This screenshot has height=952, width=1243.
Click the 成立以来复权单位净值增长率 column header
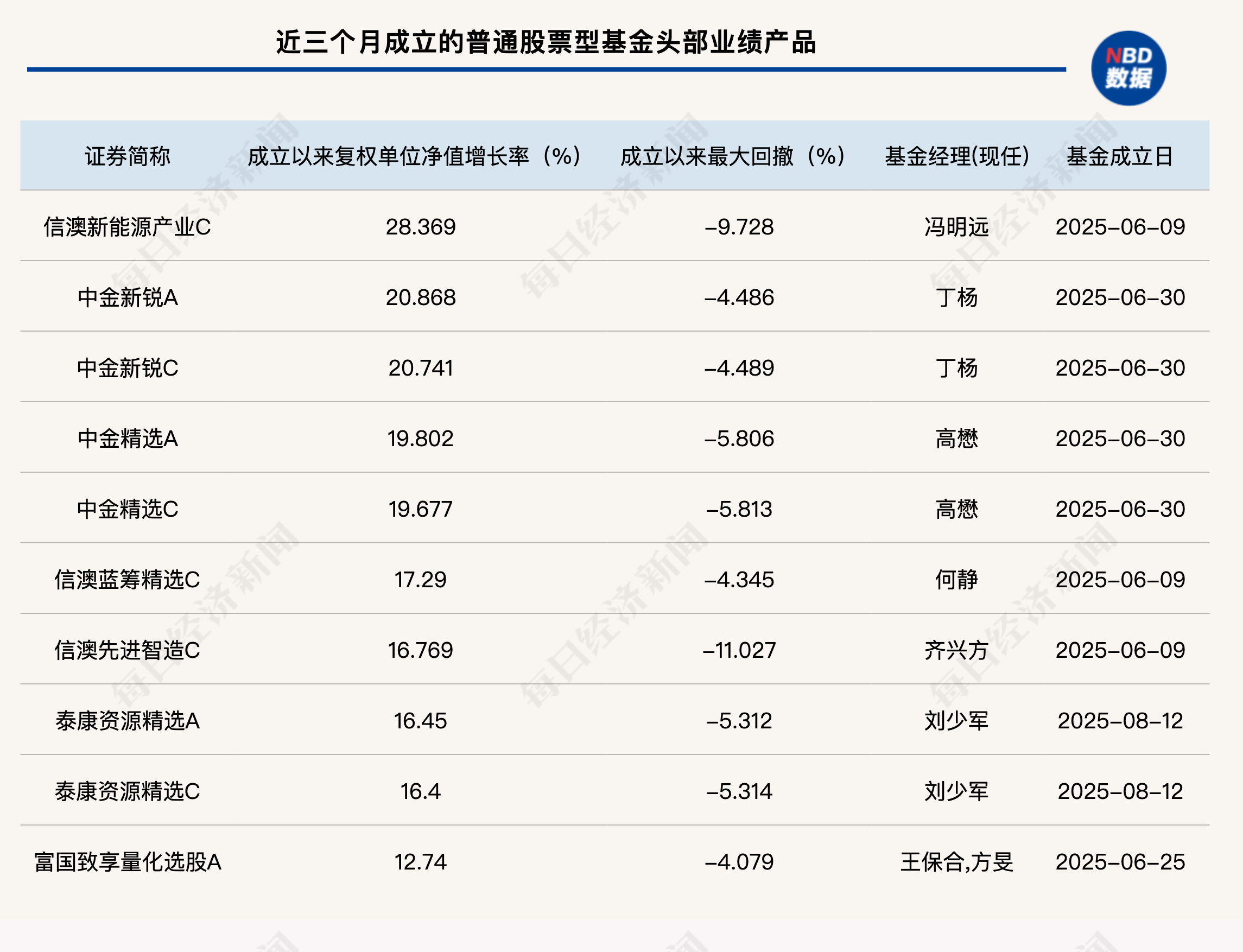(415, 156)
